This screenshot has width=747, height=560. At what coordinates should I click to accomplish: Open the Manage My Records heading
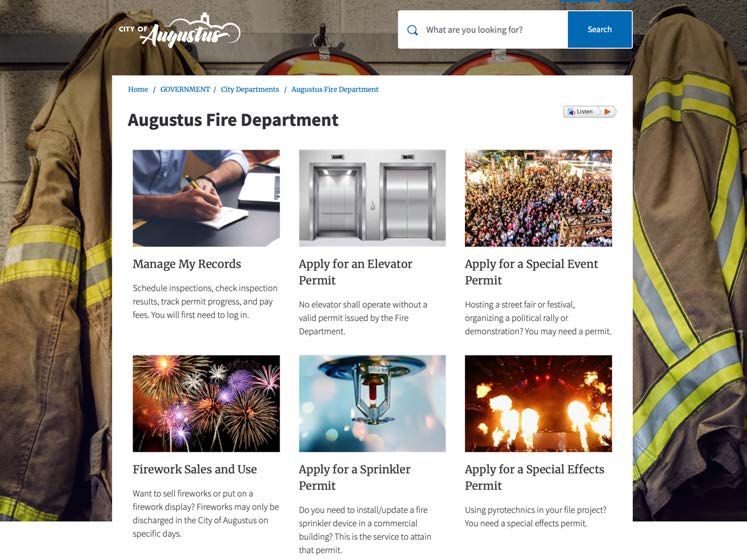pos(187,264)
